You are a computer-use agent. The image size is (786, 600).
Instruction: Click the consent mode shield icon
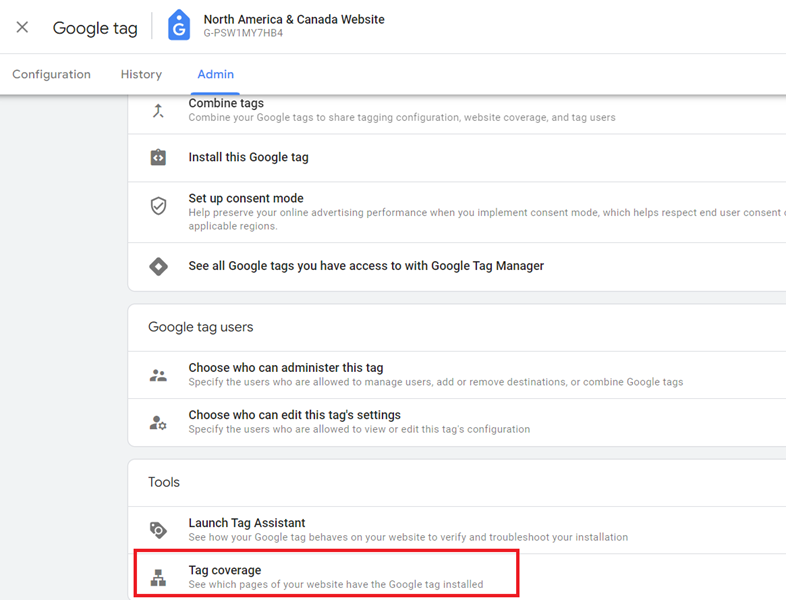point(158,206)
